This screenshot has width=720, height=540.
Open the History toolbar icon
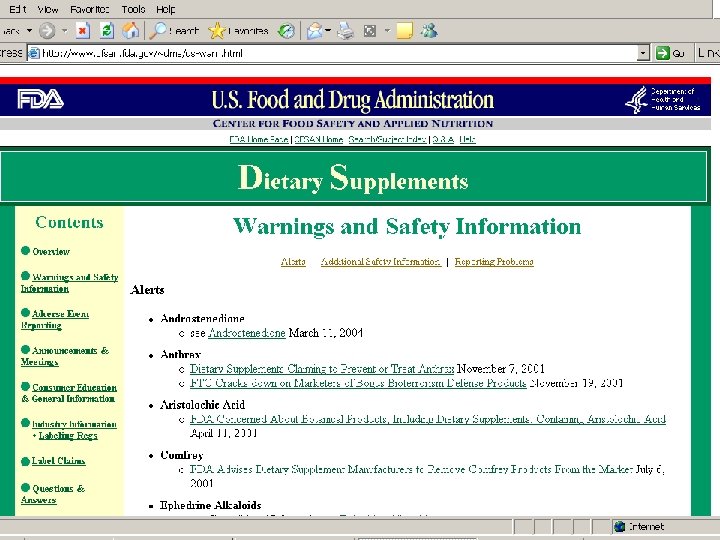coord(287,31)
